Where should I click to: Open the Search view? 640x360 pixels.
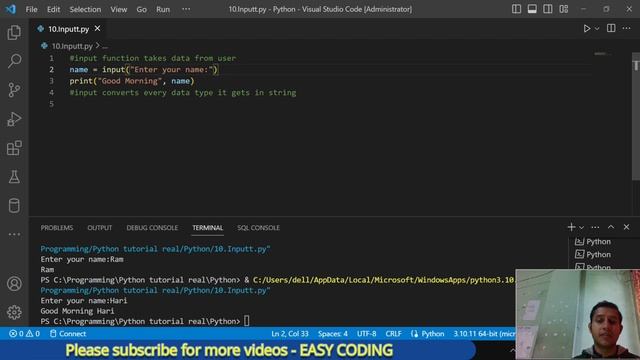pos(14,61)
